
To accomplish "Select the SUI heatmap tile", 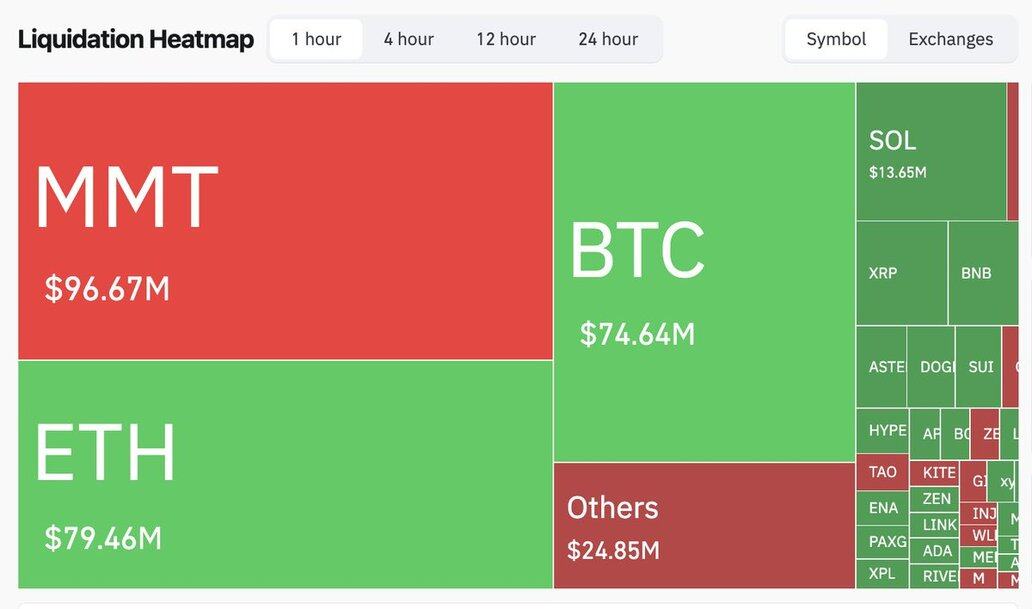I will tap(980, 367).
